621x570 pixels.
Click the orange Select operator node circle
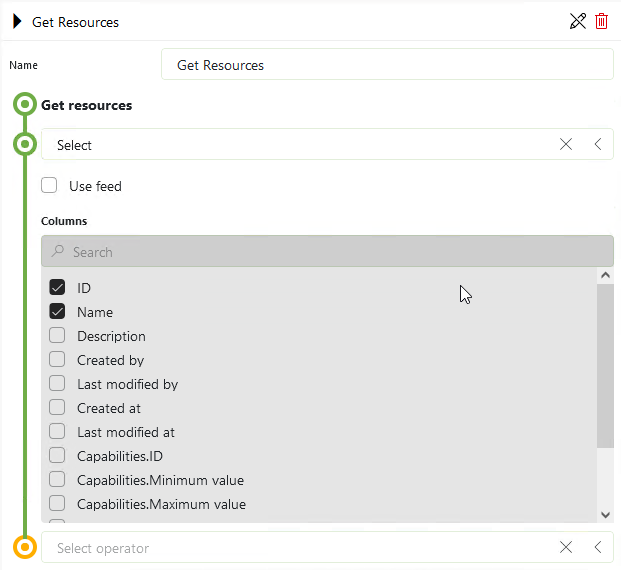tap(25, 547)
